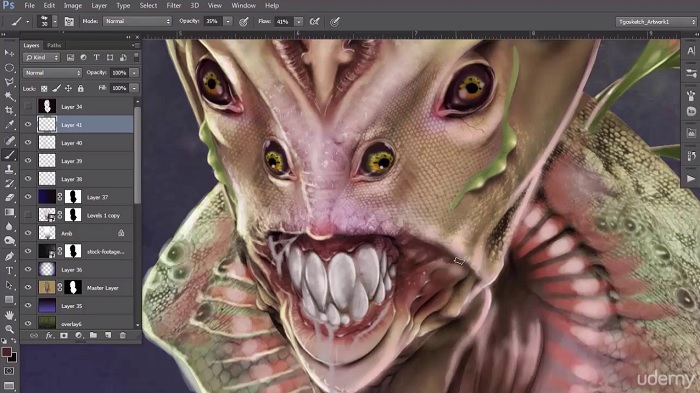The image size is (700, 393).
Task: Show Levels 1 copy visibility box
Action: coord(28,215)
